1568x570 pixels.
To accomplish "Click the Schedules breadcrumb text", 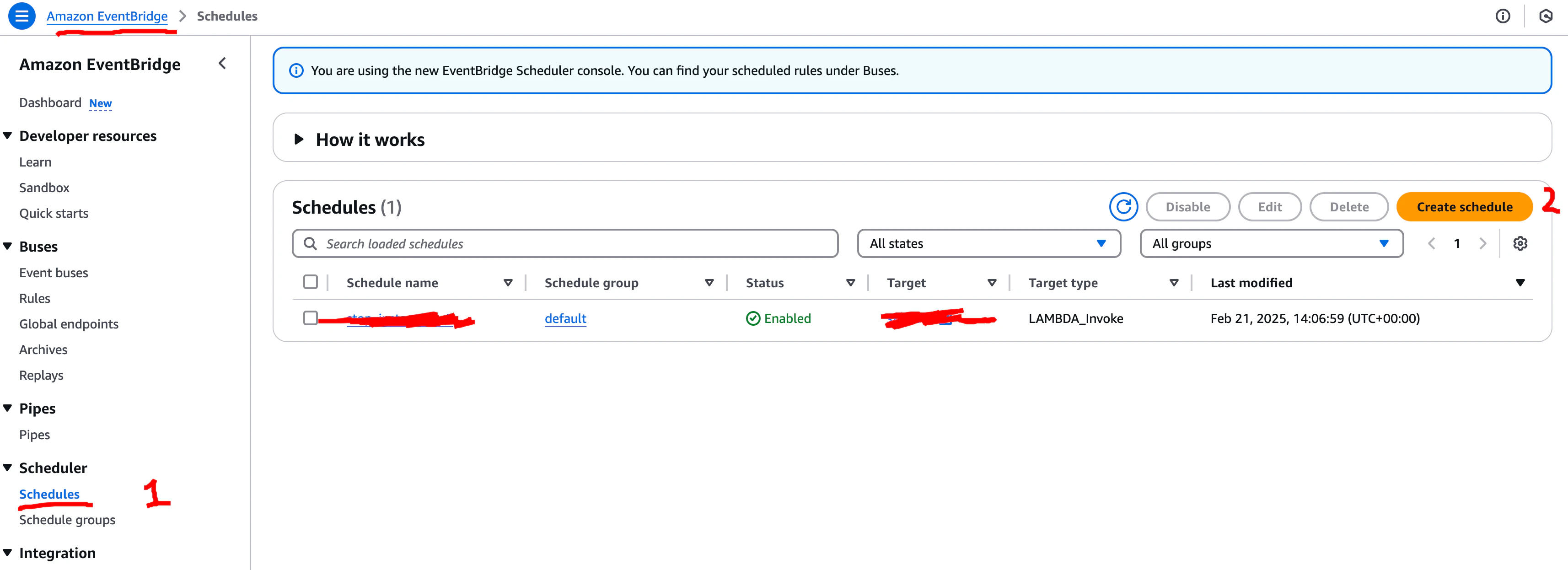I will (227, 16).
